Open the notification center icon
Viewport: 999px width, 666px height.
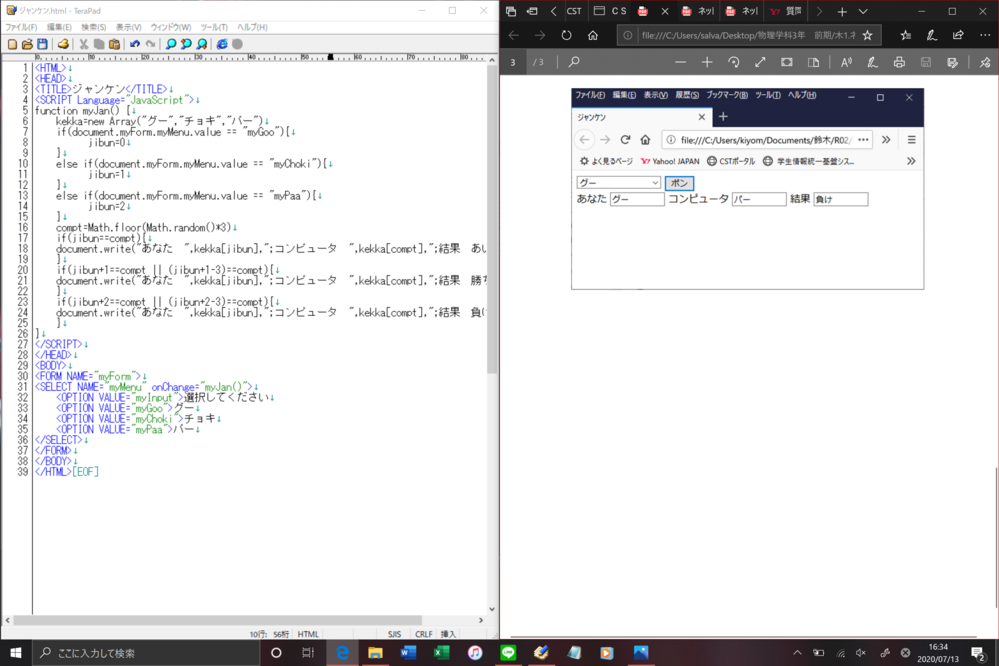point(979,653)
